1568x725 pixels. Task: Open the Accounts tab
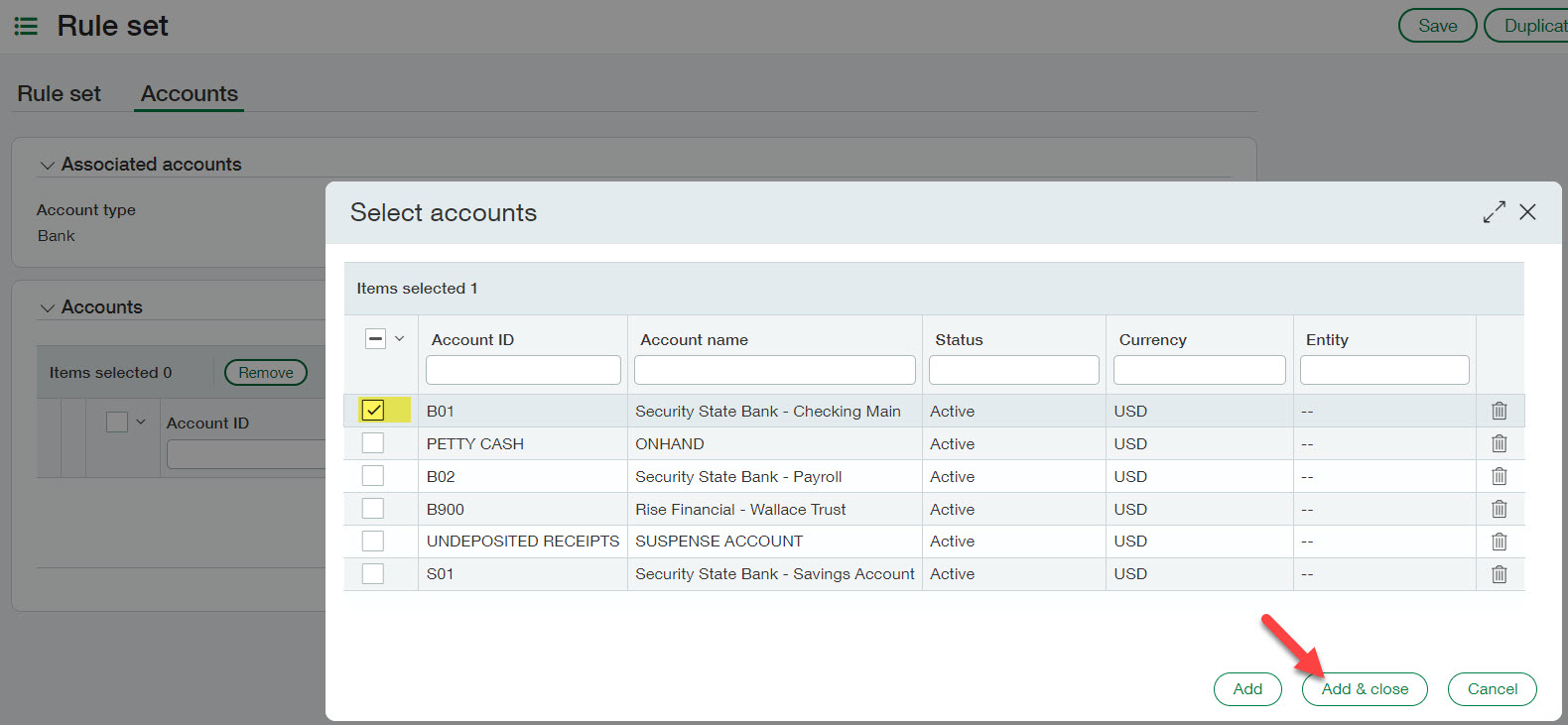pyautogui.click(x=190, y=94)
